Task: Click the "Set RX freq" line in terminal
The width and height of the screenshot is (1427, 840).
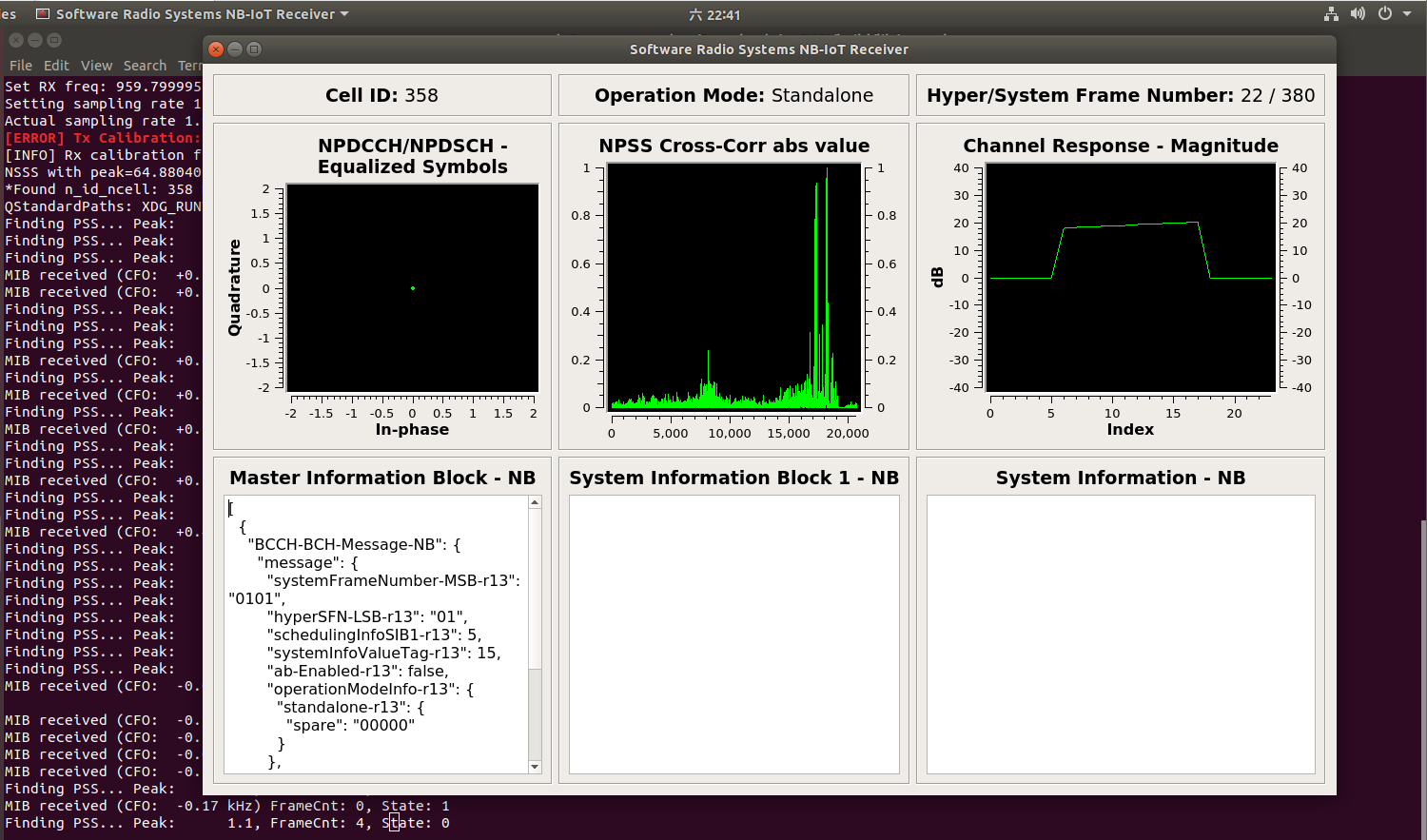Action: [x=103, y=87]
